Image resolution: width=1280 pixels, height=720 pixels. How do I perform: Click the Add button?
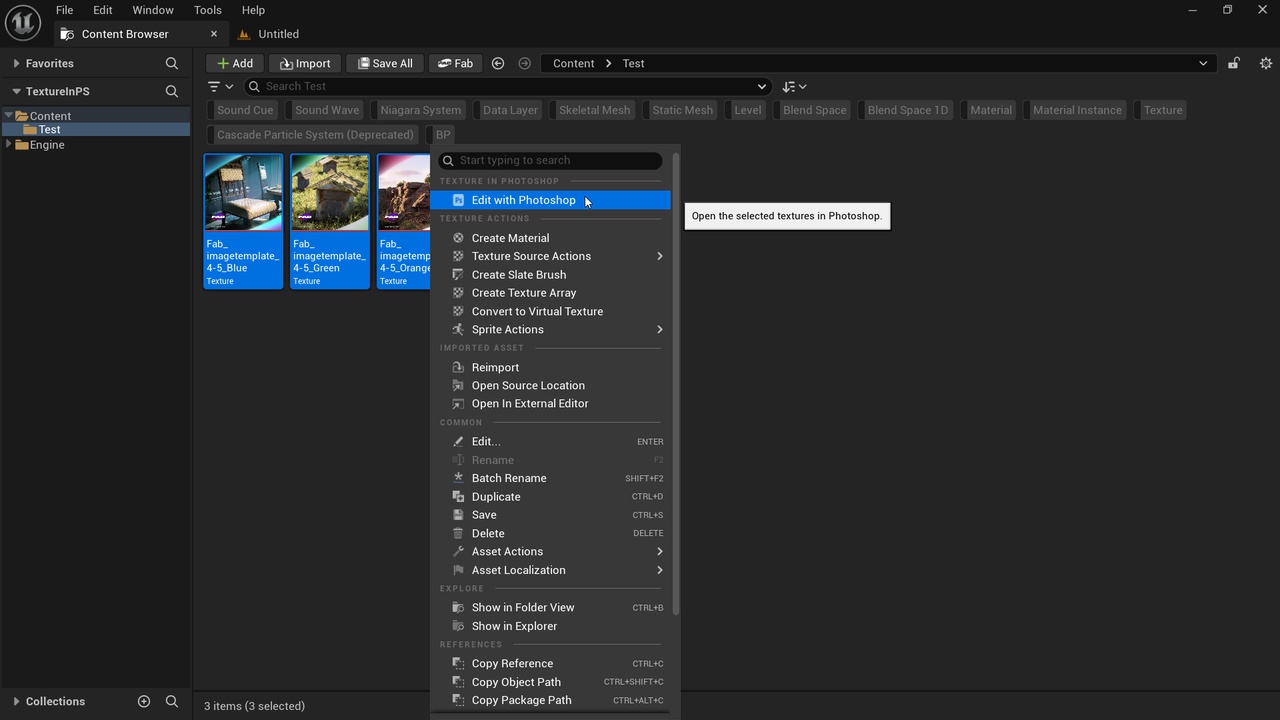pyautogui.click(x=235, y=63)
